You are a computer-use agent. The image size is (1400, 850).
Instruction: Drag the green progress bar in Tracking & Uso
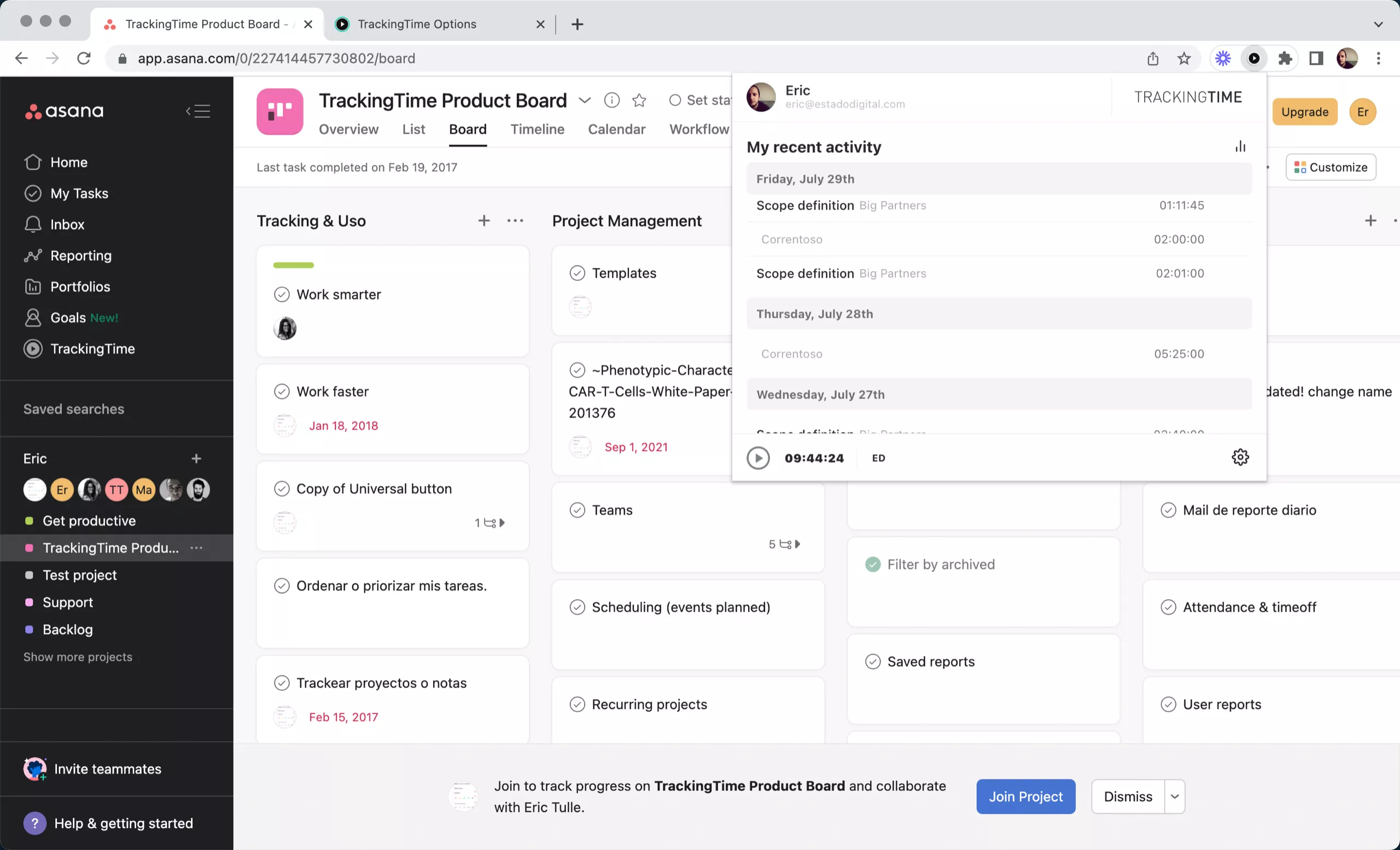[x=293, y=265]
